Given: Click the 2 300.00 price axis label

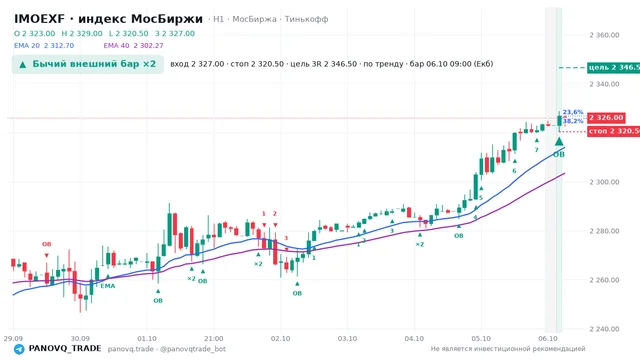Looking at the screenshot, I should 604,182.
